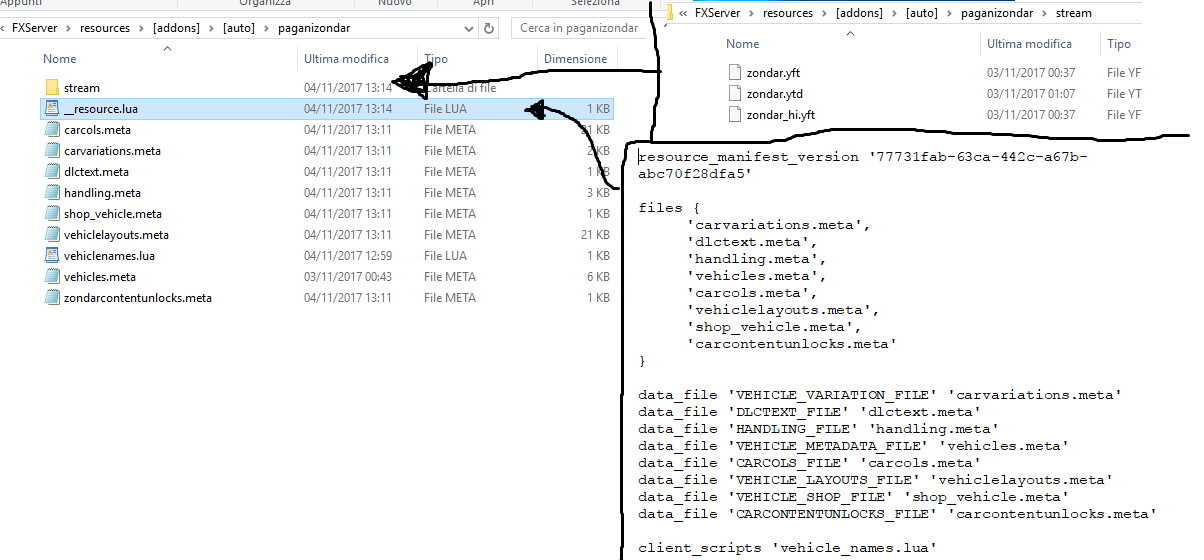The width and height of the screenshot is (1204, 560).
Task: Select the 'shop_vehicle.meta' file name in file list
Action: click(113, 214)
